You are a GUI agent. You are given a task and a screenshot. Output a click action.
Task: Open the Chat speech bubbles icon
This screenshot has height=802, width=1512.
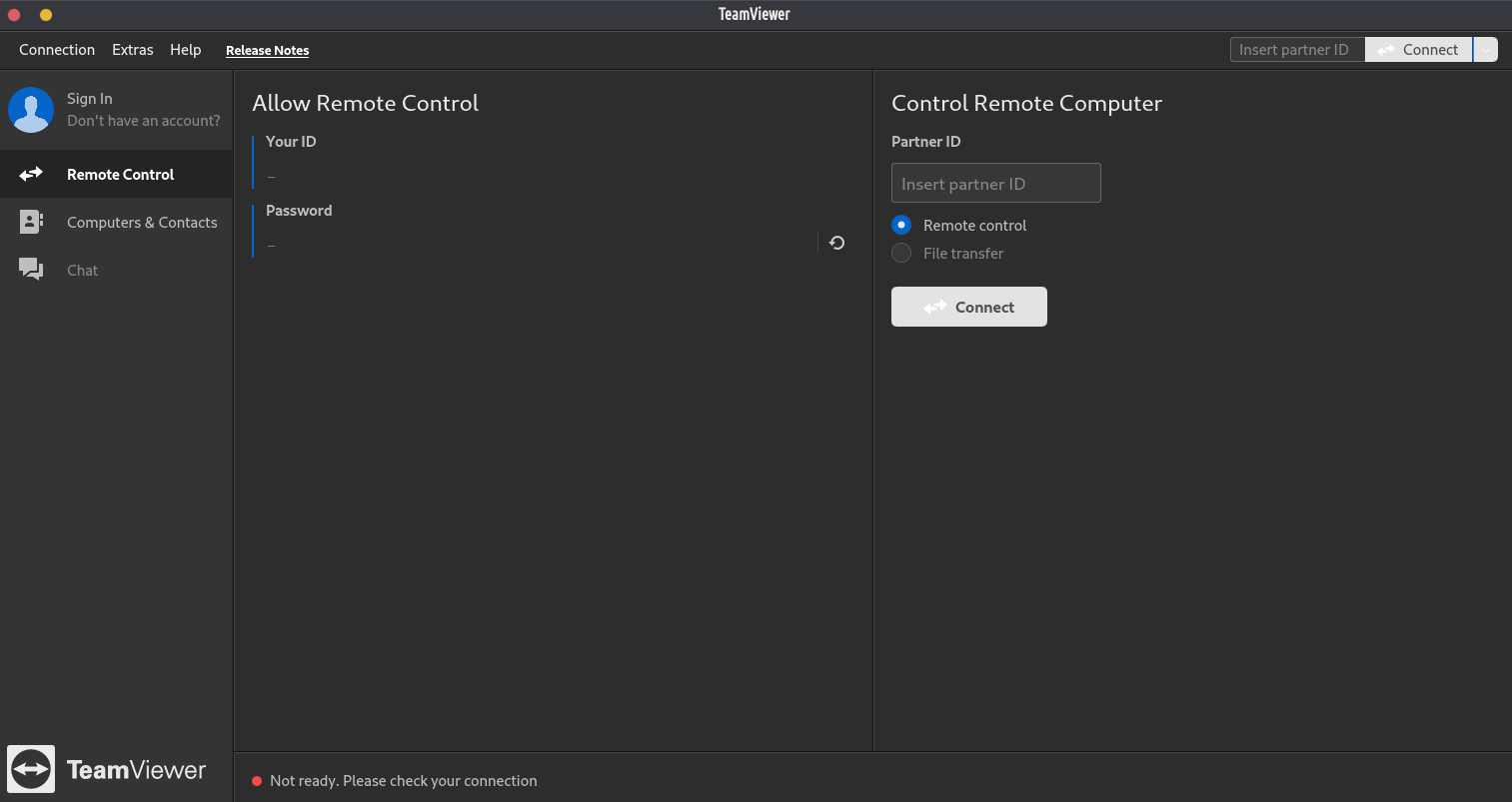tap(31, 270)
